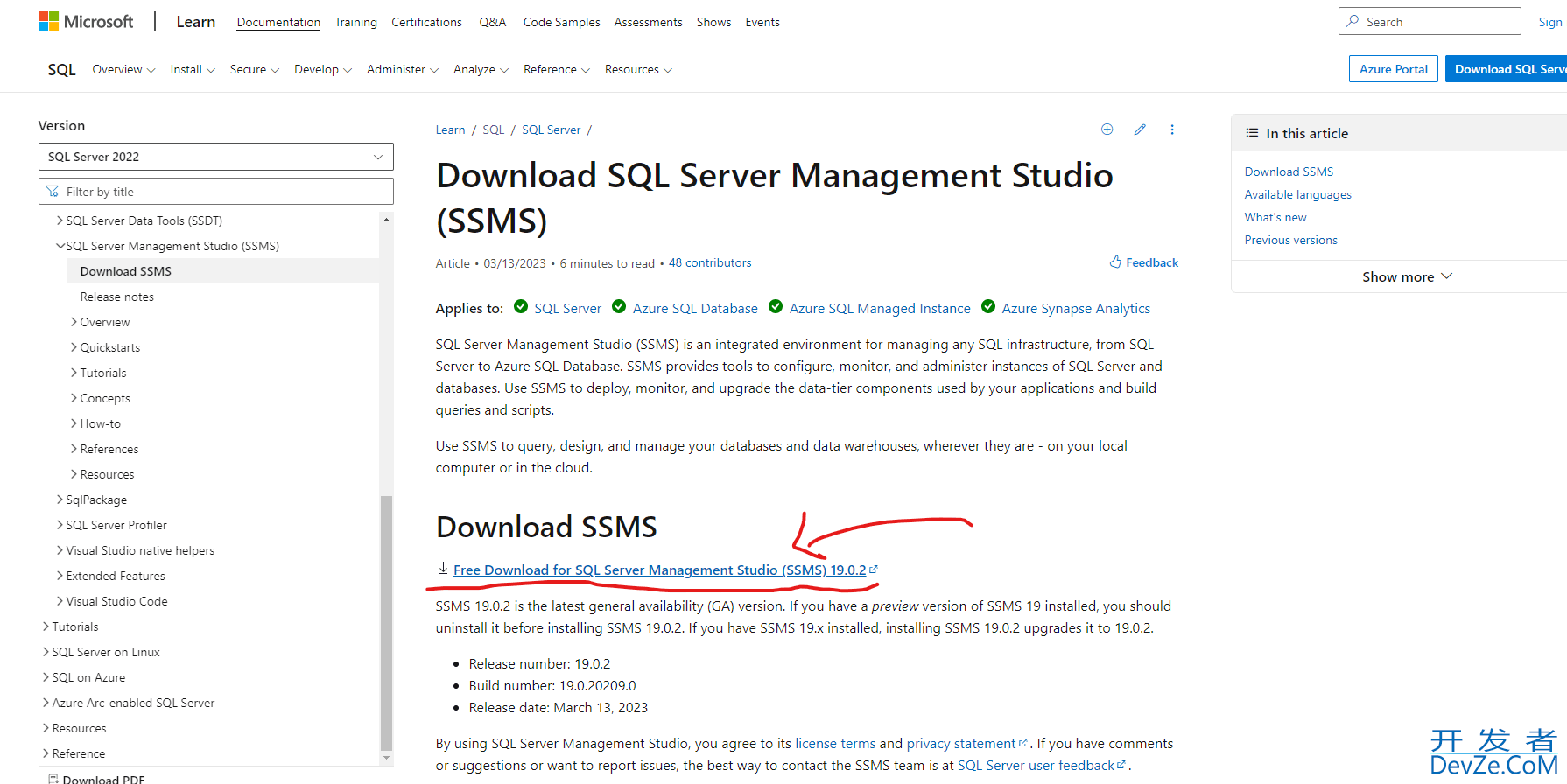
Task: Expand the Overview menu in SQL nav
Action: pyautogui.click(x=123, y=69)
